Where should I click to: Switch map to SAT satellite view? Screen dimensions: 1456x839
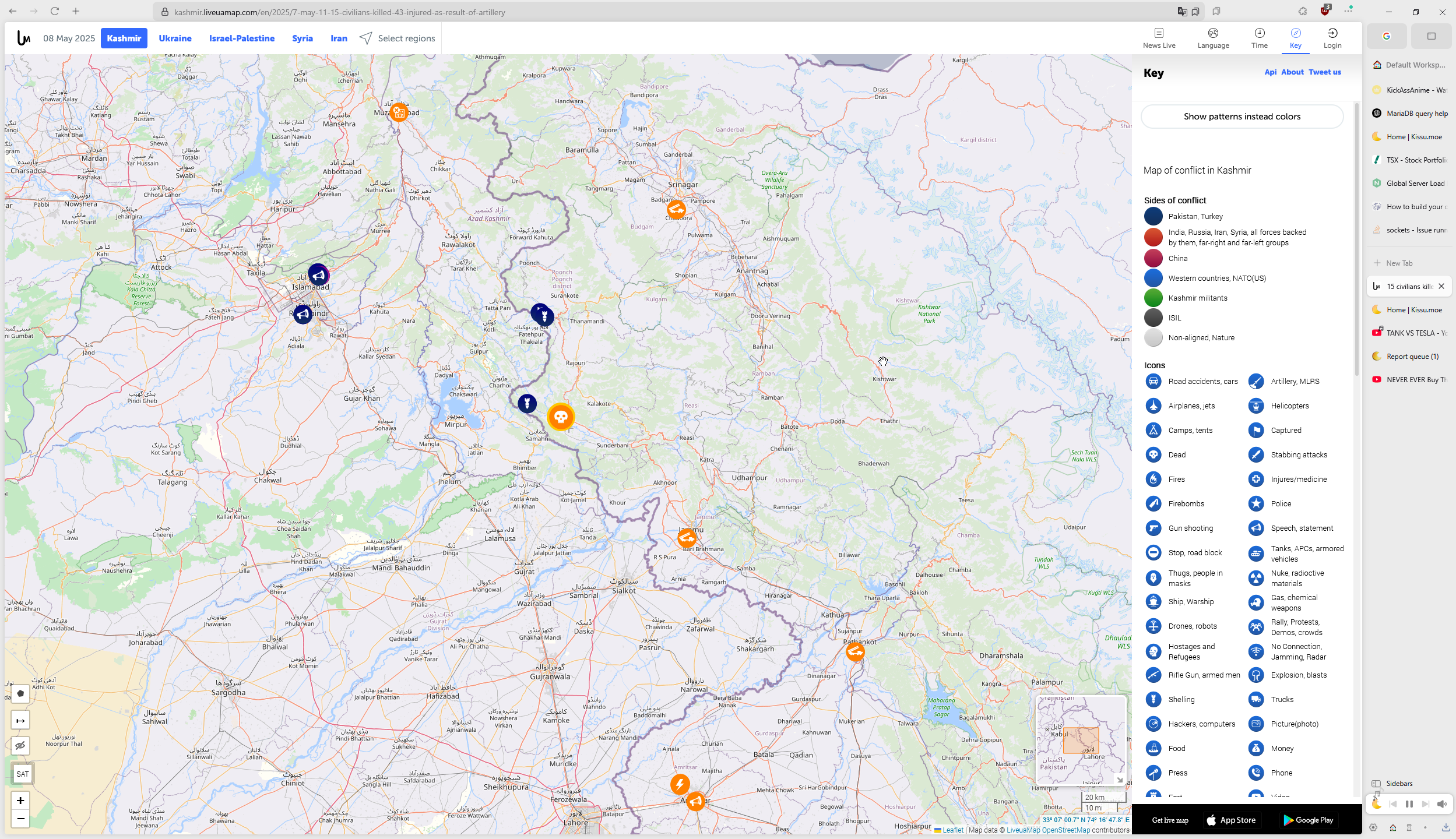point(23,774)
